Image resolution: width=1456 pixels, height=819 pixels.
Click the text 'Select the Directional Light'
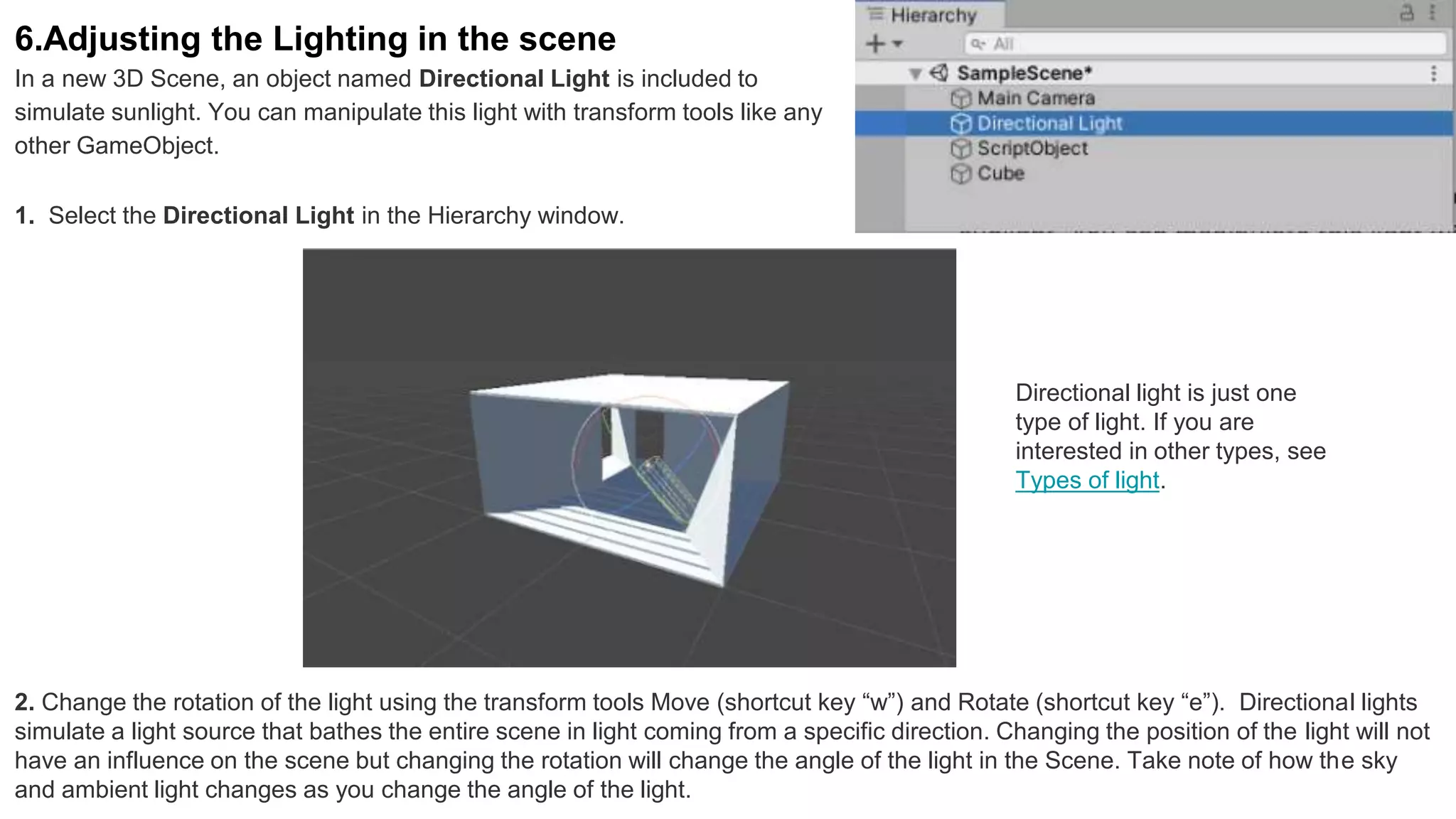point(201,215)
